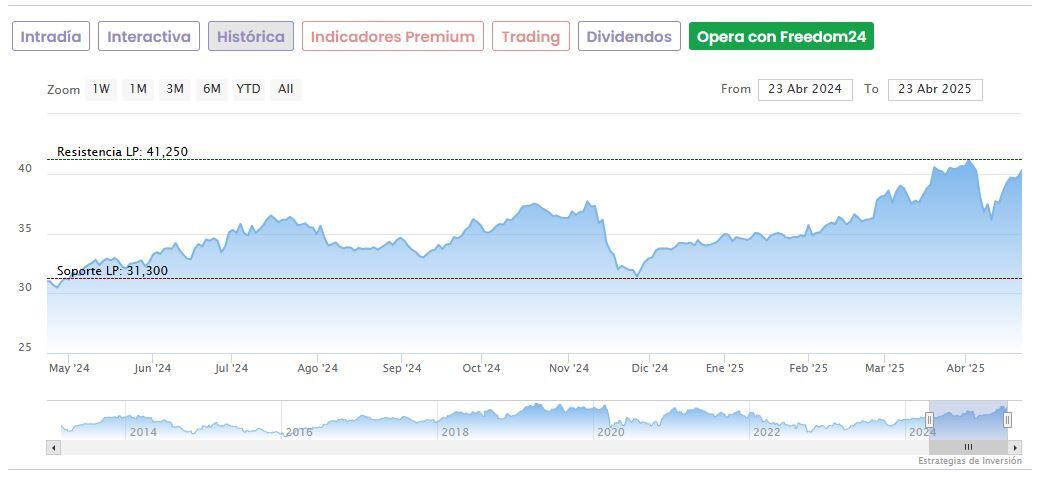Click the scrollbar right arrow
This screenshot has width=1038, height=478.
[1015, 447]
